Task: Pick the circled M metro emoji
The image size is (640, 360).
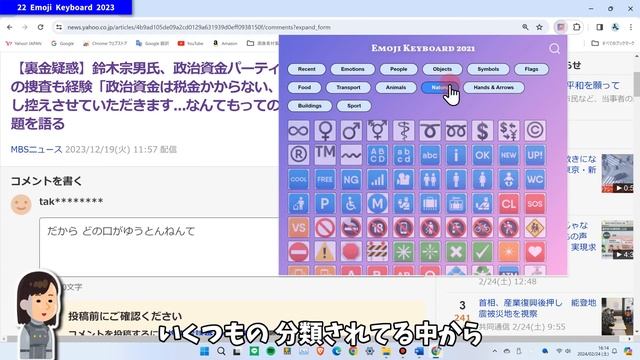Action: point(378,203)
